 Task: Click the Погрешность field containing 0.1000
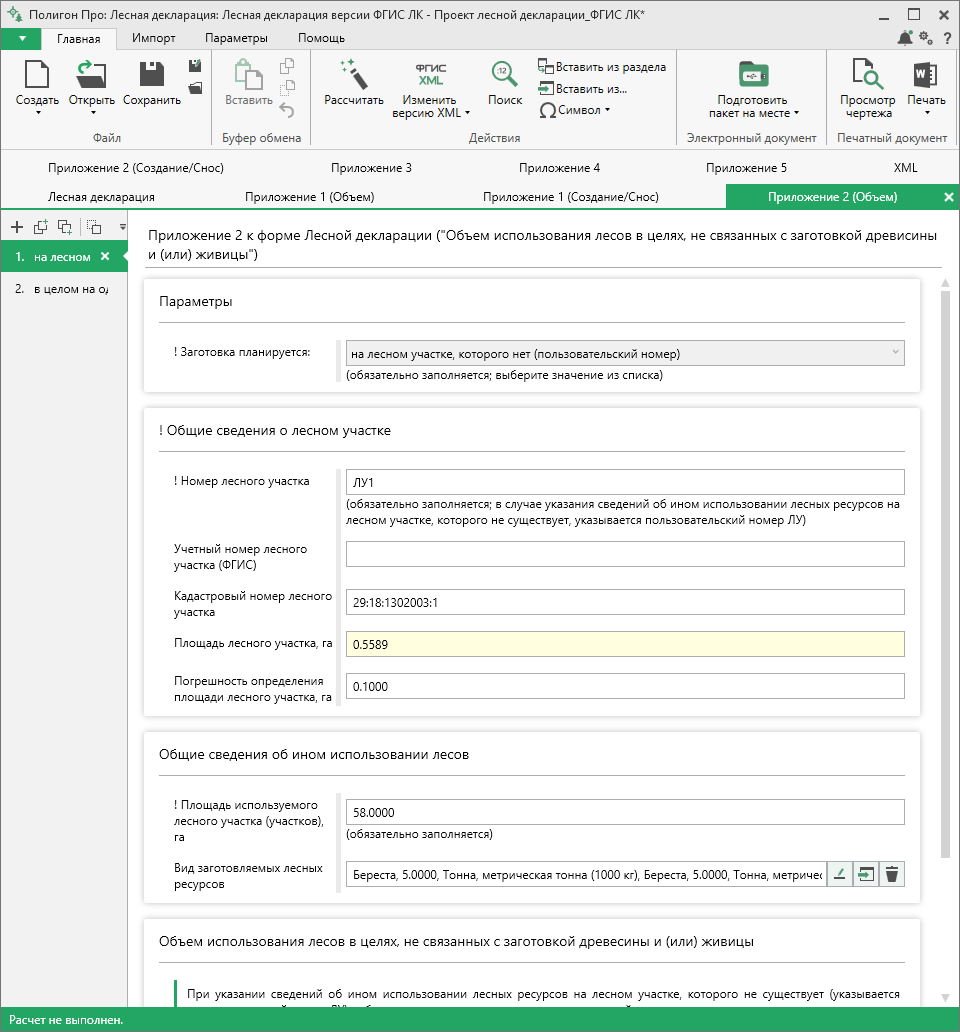[625, 686]
